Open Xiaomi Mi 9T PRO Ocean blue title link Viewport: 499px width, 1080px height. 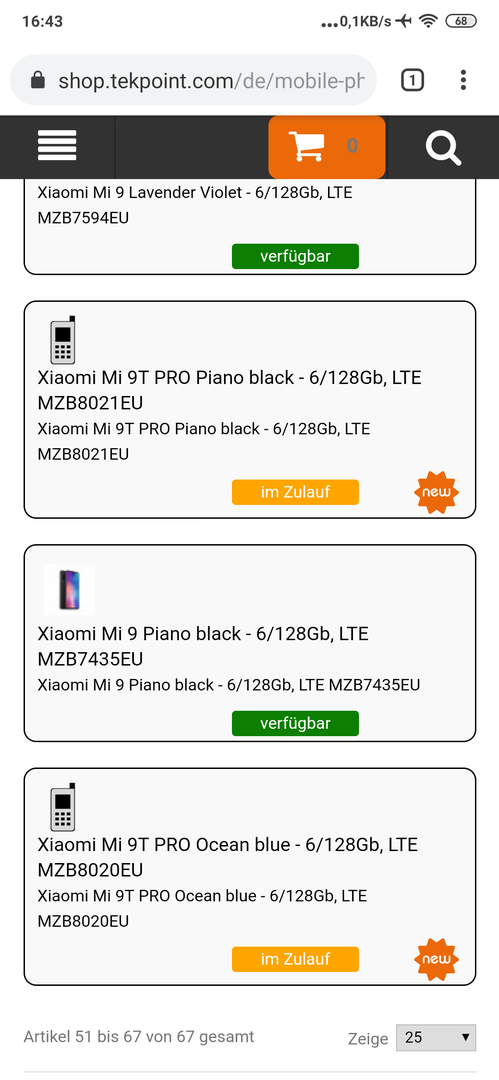coord(228,857)
